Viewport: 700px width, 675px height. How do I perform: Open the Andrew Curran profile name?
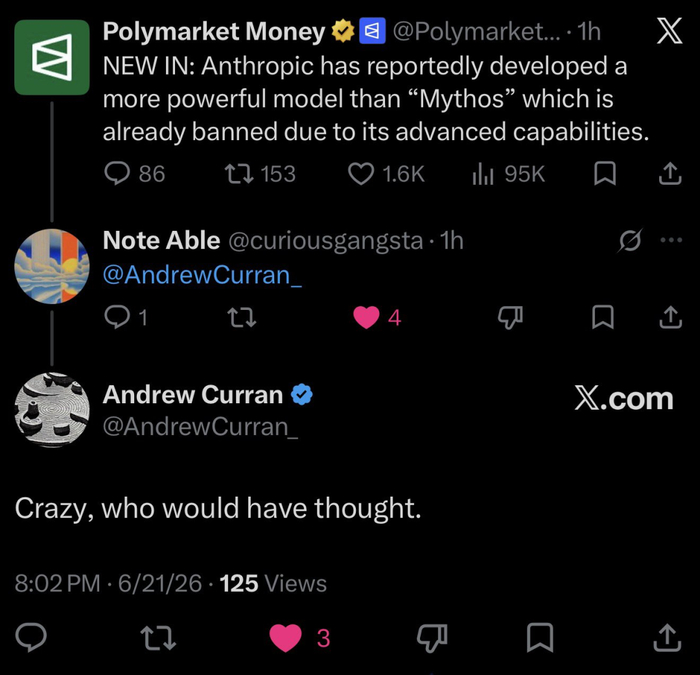193,395
